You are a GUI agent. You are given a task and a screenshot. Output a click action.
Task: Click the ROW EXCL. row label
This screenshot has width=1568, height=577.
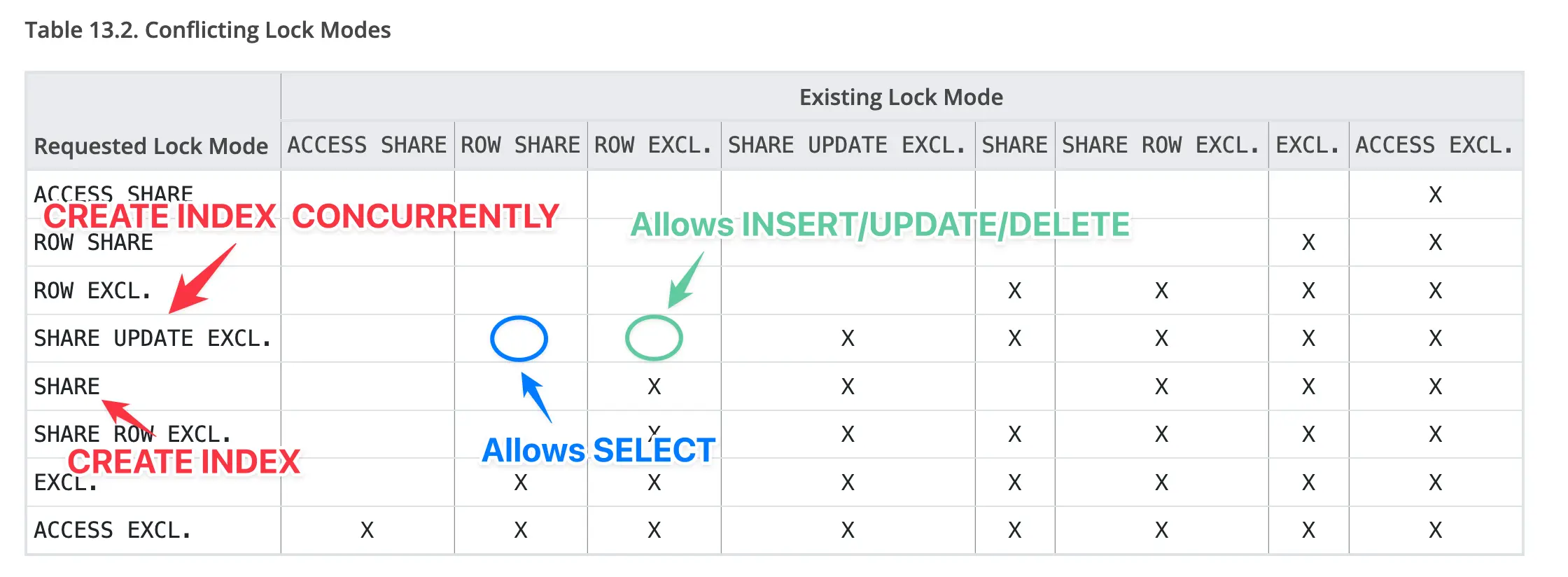[x=92, y=291]
